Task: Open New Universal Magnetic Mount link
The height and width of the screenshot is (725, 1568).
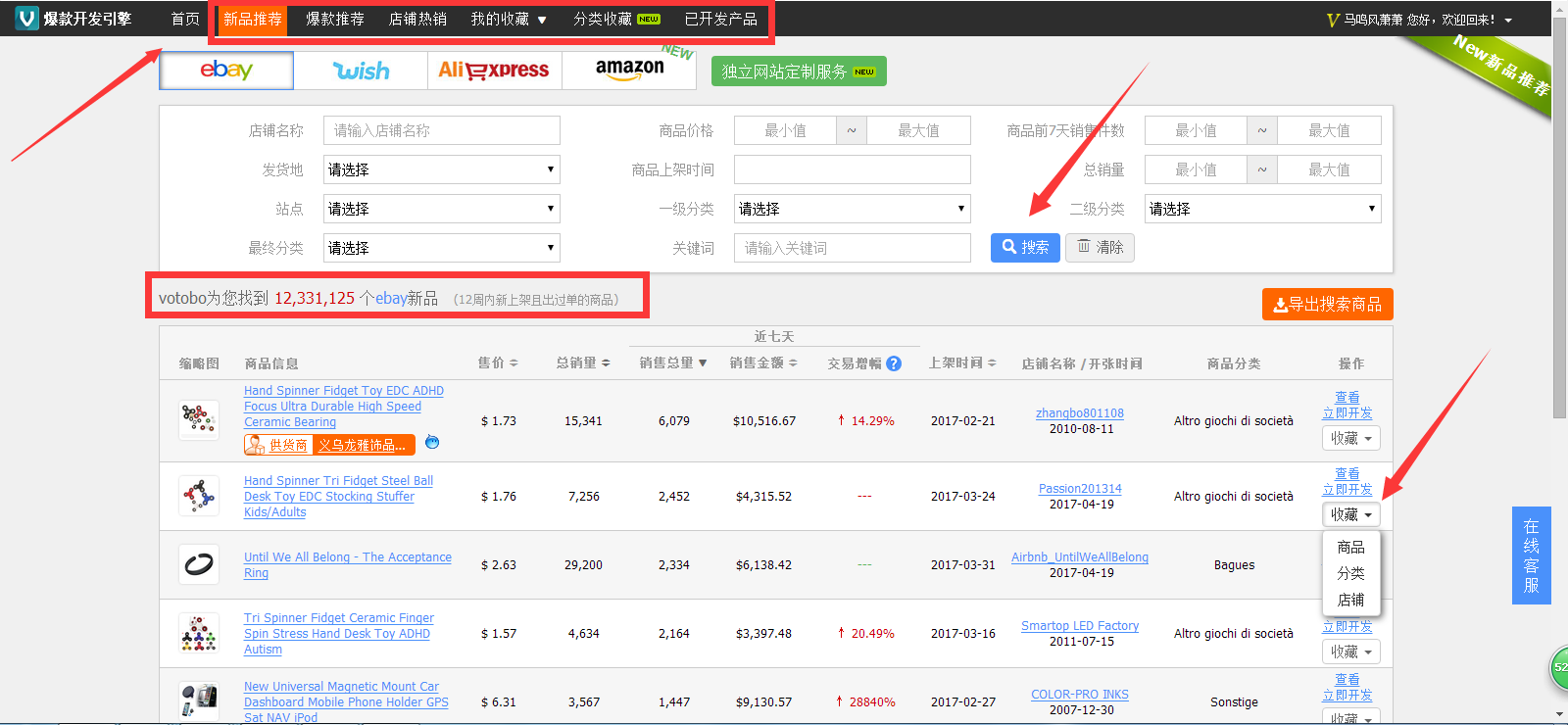Action: (346, 702)
